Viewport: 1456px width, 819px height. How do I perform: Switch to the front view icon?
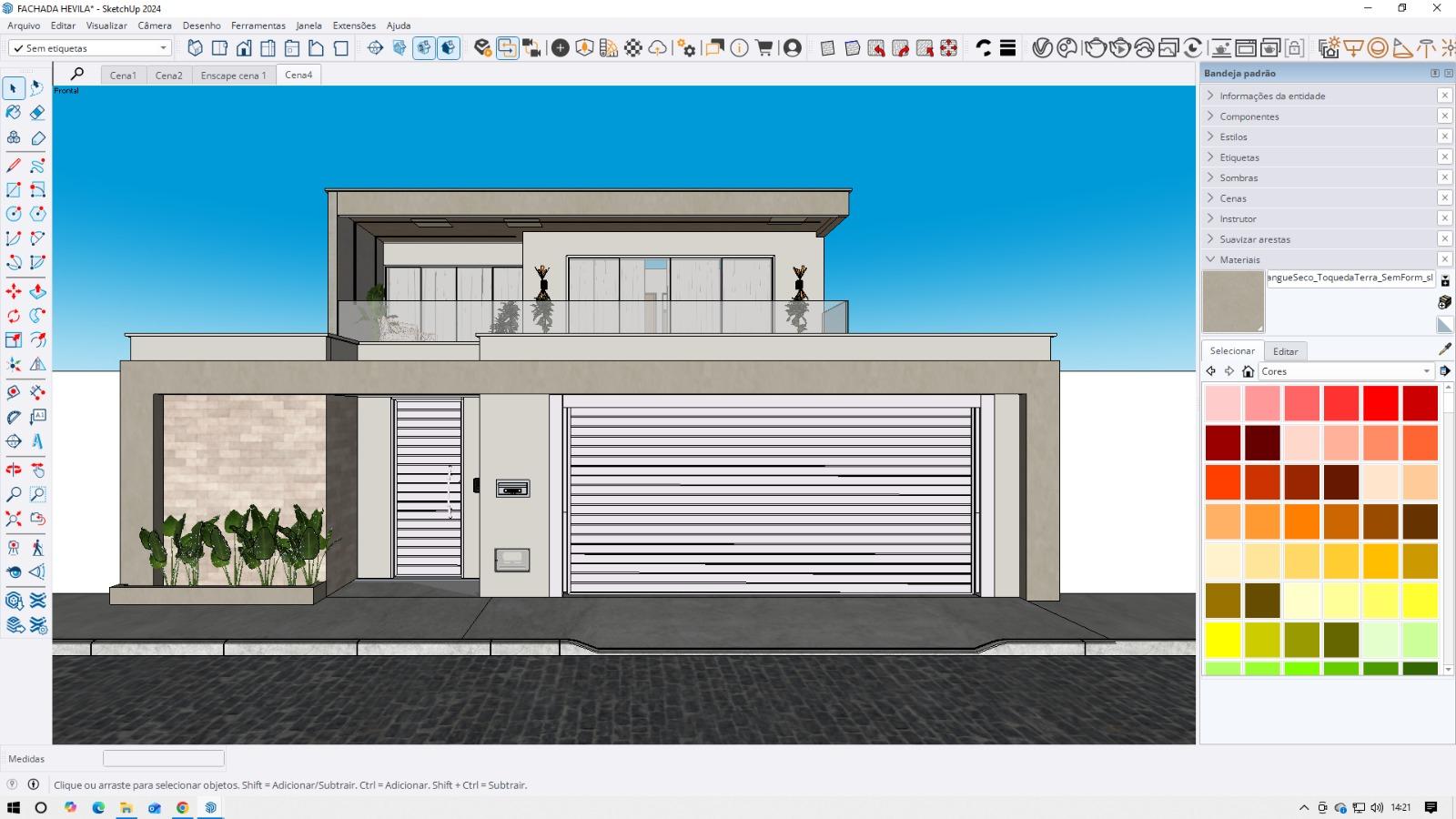pyautogui.click(x=244, y=48)
